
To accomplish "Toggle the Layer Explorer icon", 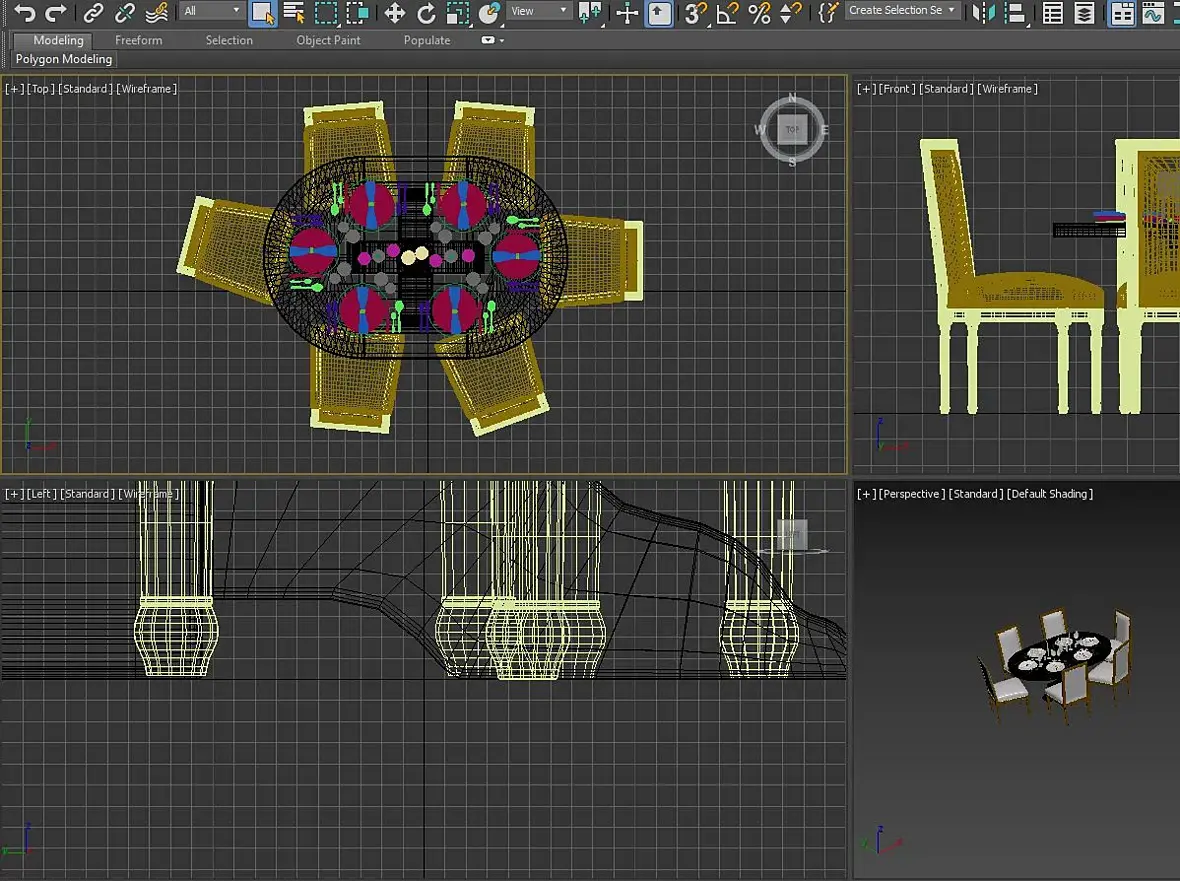I will pos(1084,12).
